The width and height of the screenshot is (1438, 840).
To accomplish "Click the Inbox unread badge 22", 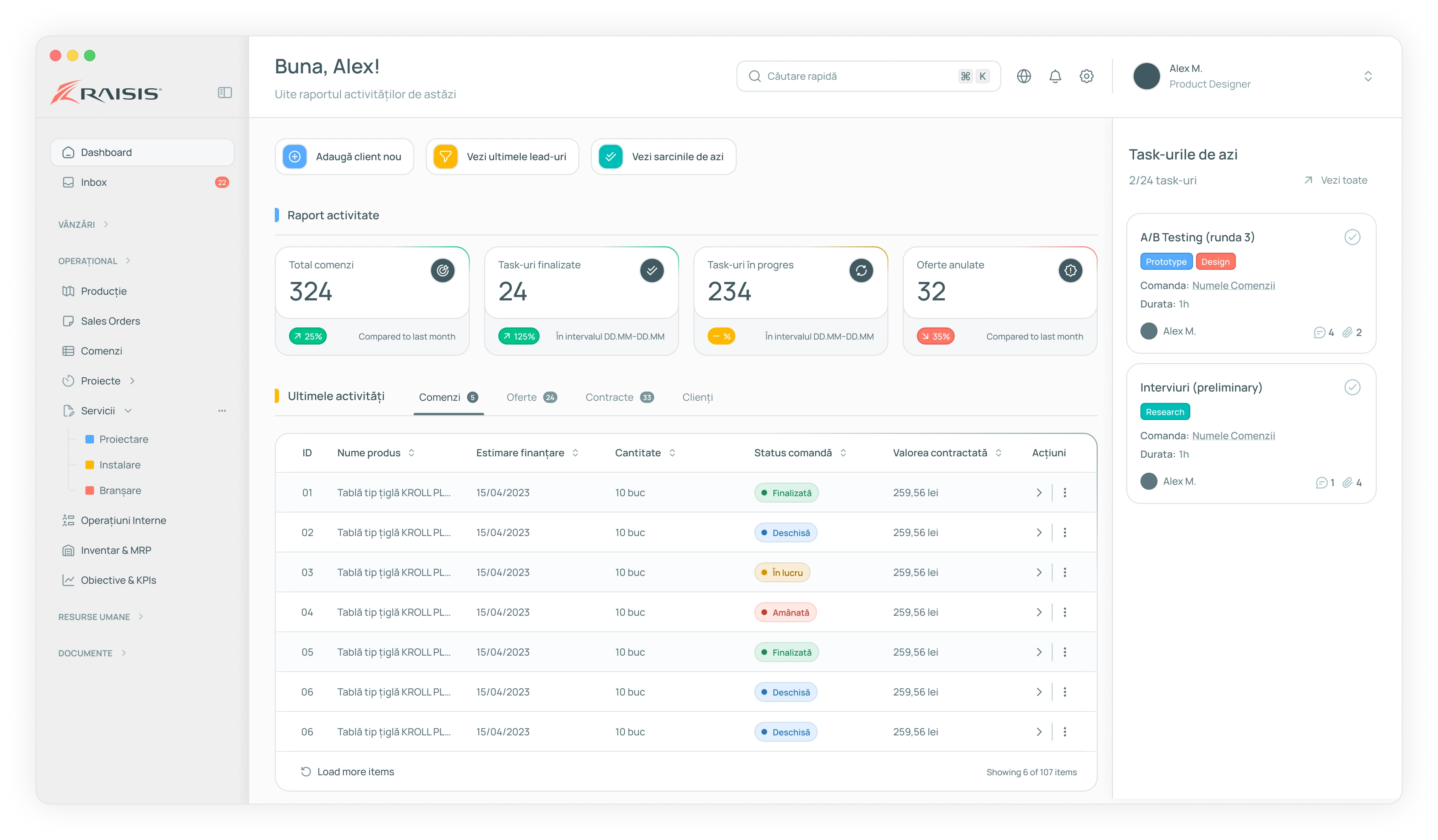I will (x=222, y=183).
